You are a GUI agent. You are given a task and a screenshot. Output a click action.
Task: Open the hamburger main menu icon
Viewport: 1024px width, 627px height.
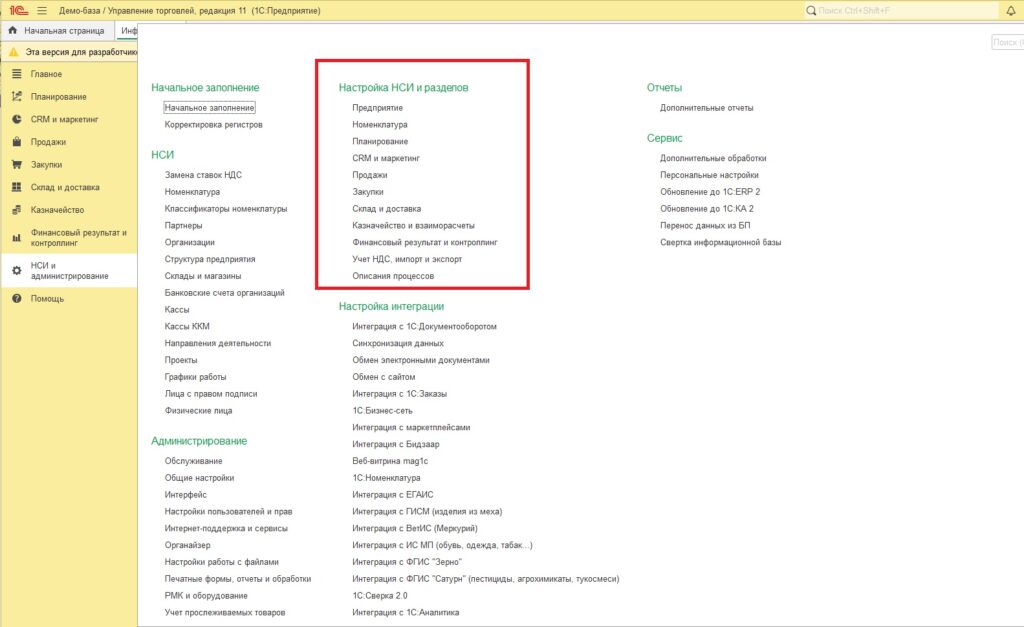pos(42,10)
